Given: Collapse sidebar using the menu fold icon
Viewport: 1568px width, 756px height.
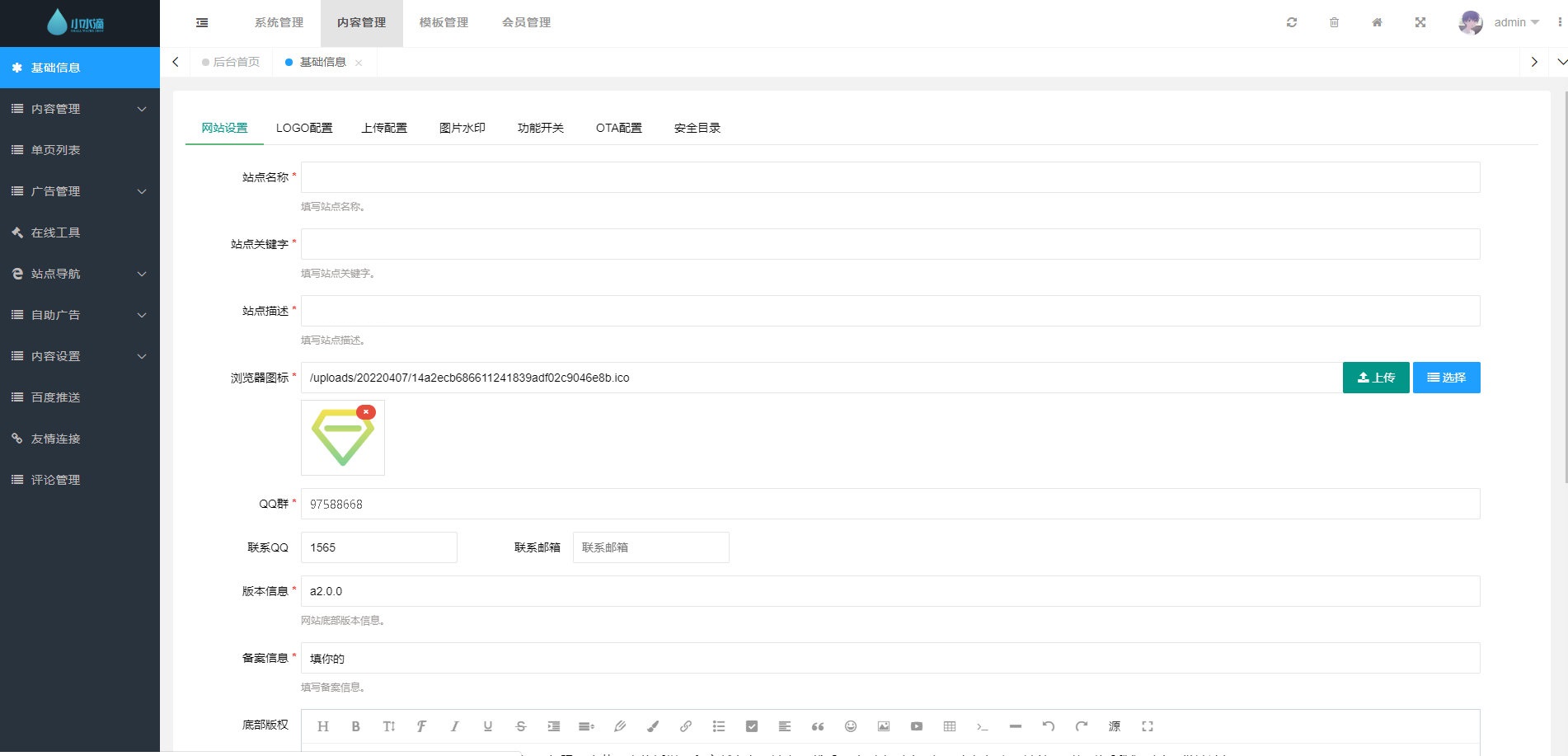Looking at the screenshot, I should point(202,22).
